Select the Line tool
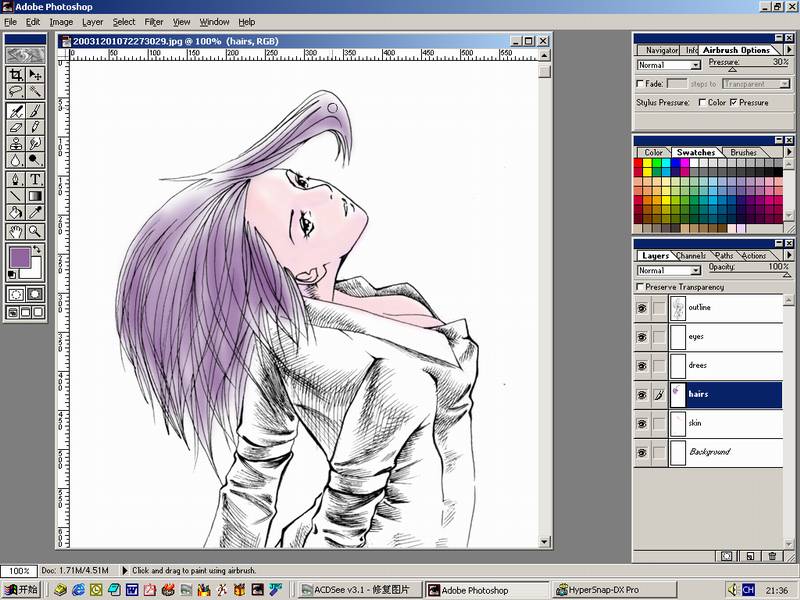800x600 pixels. tap(16, 196)
